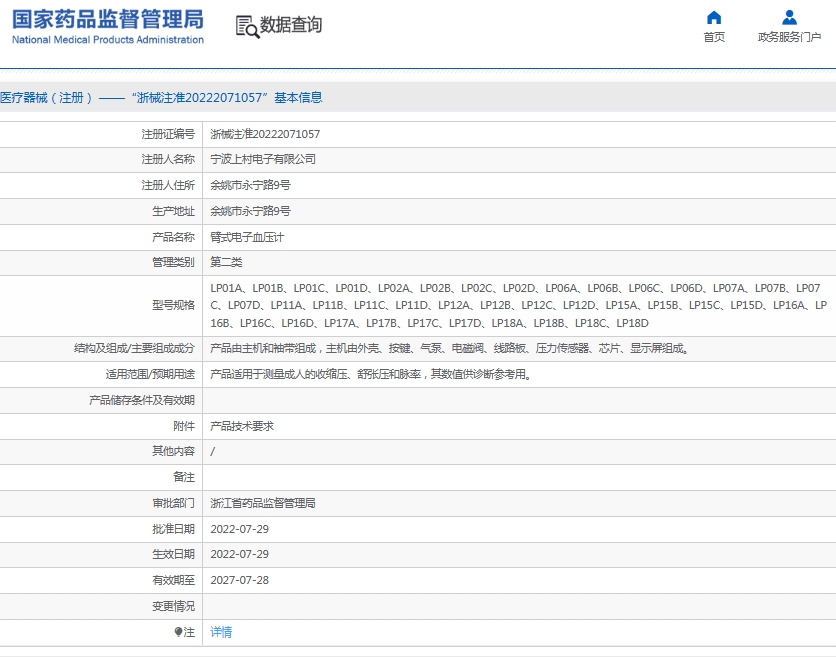The height and width of the screenshot is (657, 836).
Task: Click the 注册人住所 label
Action: click(168, 185)
